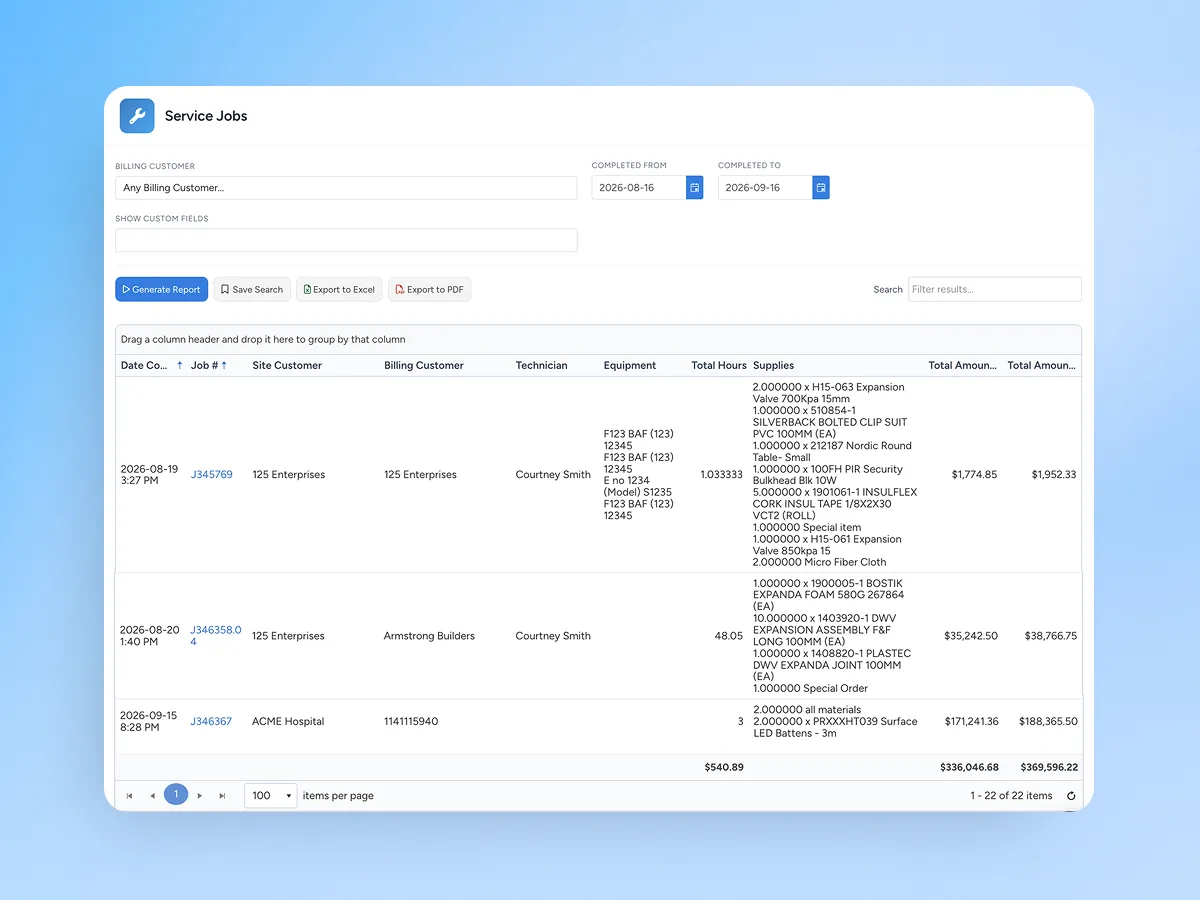Image resolution: width=1200 pixels, height=900 pixels.
Task: Go to last page of results
Action: tap(222, 796)
